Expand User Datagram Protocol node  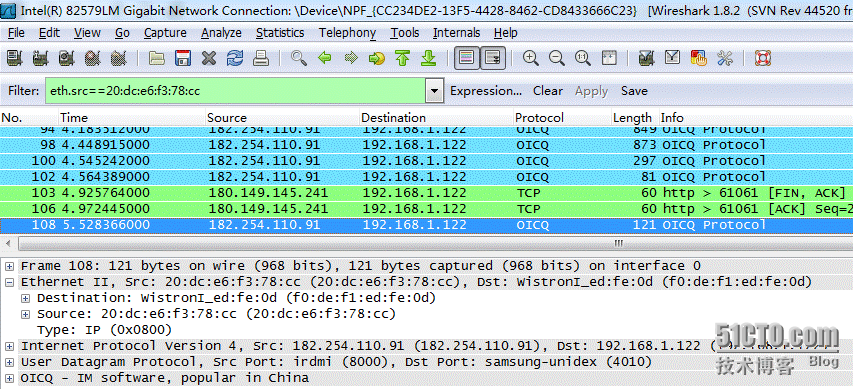point(9,362)
